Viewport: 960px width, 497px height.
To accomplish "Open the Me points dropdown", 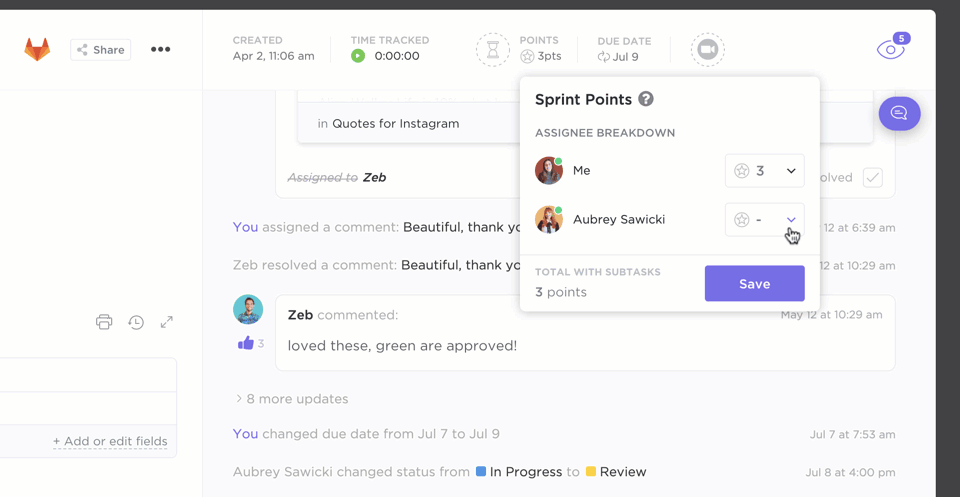I will pyautogui.click(x=764, y=171).
